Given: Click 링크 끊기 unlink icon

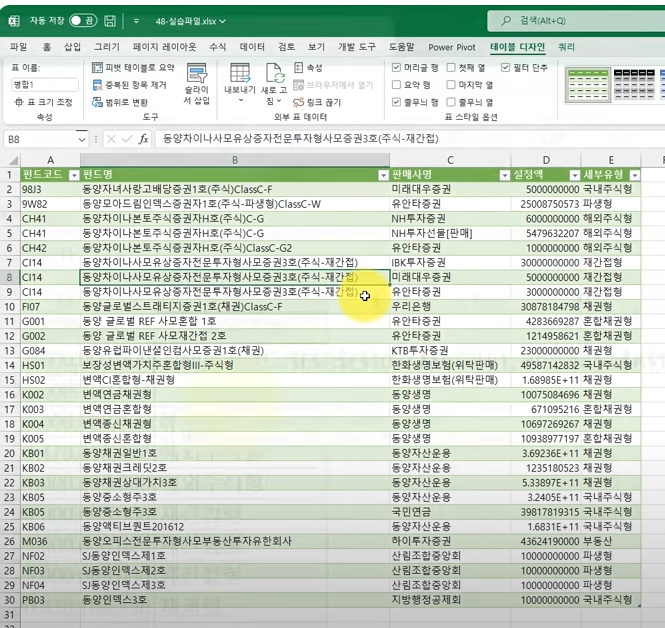Looking at the screenshot, I should (x=299, y=102).
